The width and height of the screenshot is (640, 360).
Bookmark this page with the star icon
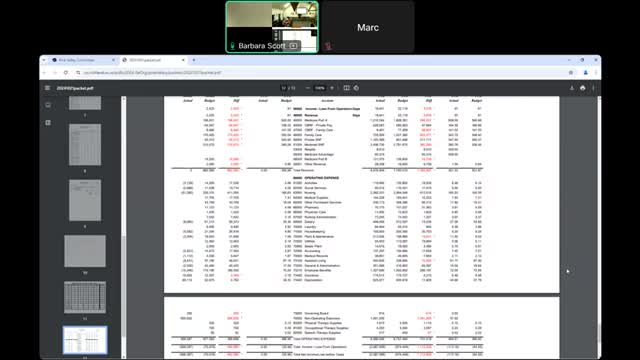click(571, 73)
